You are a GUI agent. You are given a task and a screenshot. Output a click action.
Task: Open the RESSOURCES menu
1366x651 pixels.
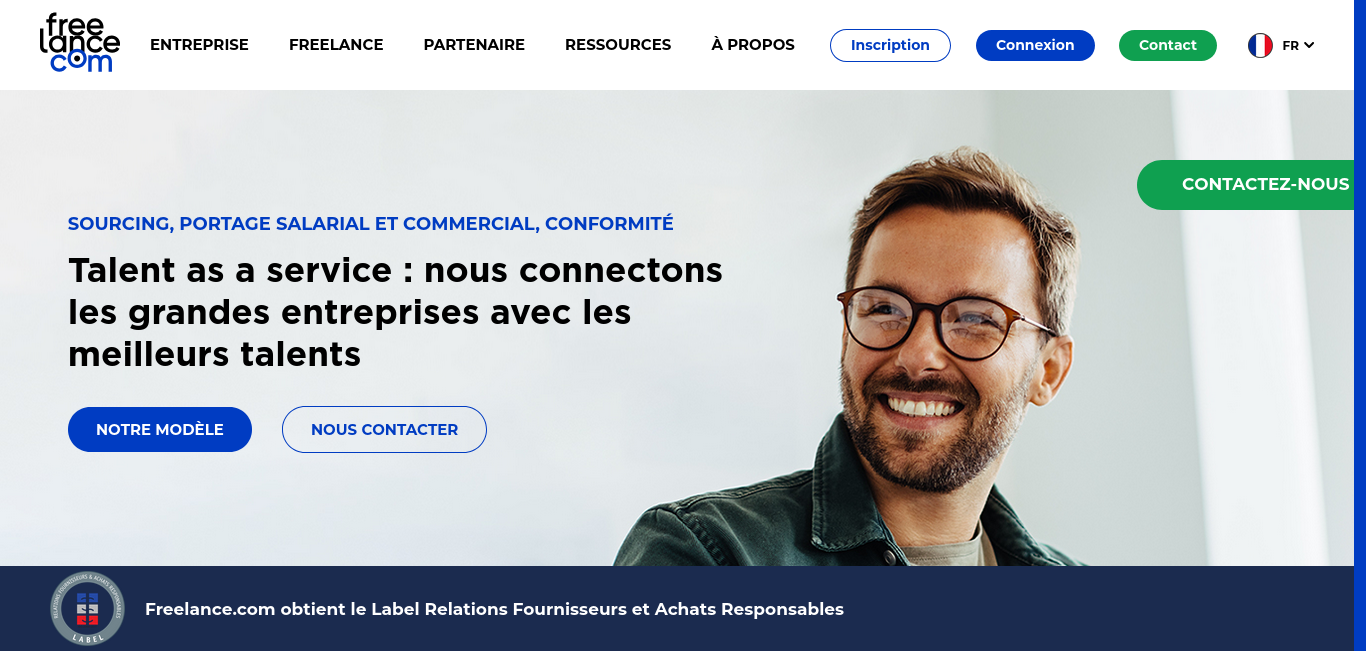618,45
